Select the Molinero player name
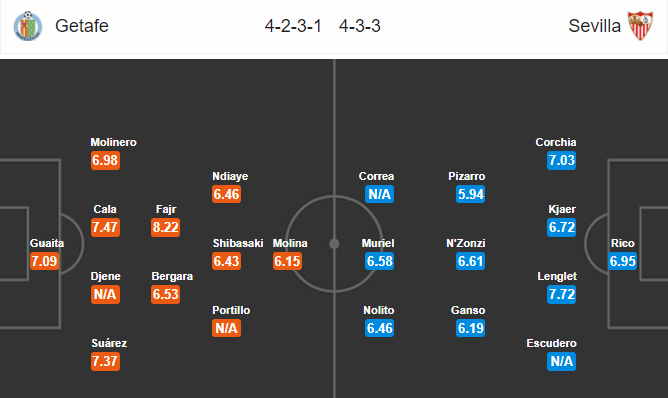Viewport: 668px width, 398px height. tap(113, 142)
